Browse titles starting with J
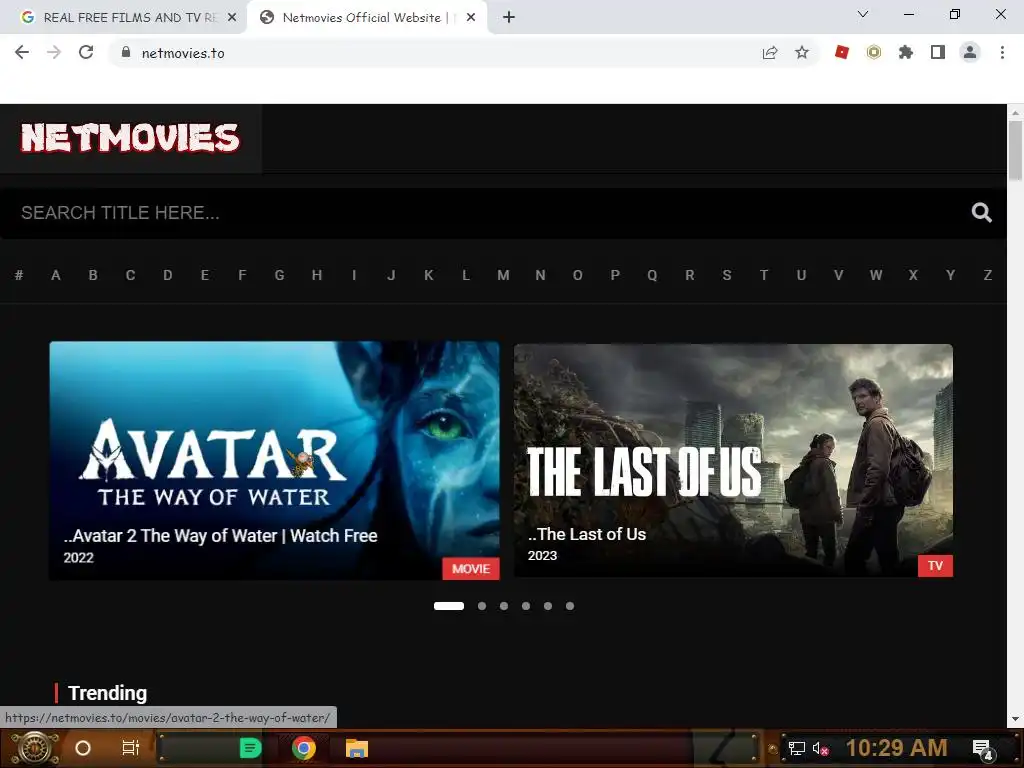Image resolution: width=1024 pixels, height=768 pixels. click(x=391, y=275)
